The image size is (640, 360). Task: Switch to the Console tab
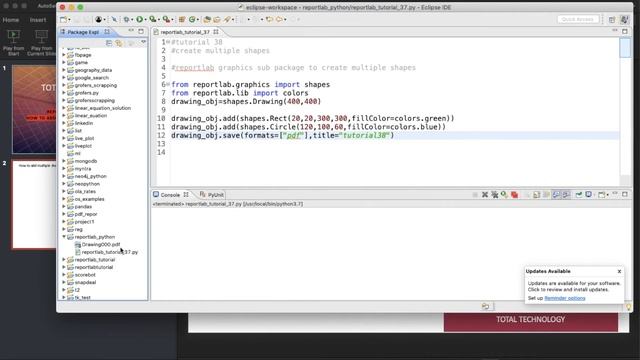click(x=171, y=195)
